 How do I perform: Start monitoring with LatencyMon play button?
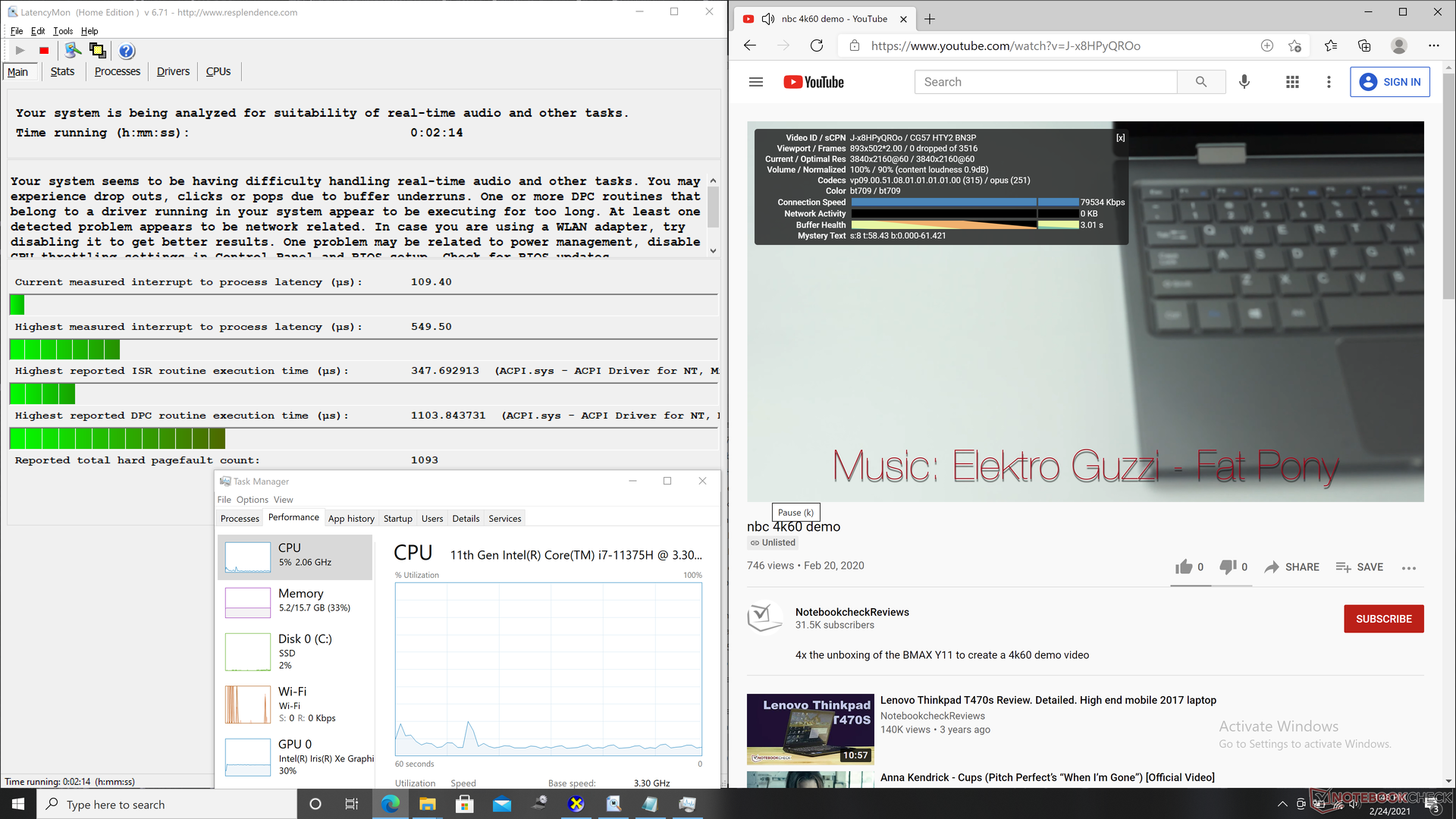coord(20,51)
